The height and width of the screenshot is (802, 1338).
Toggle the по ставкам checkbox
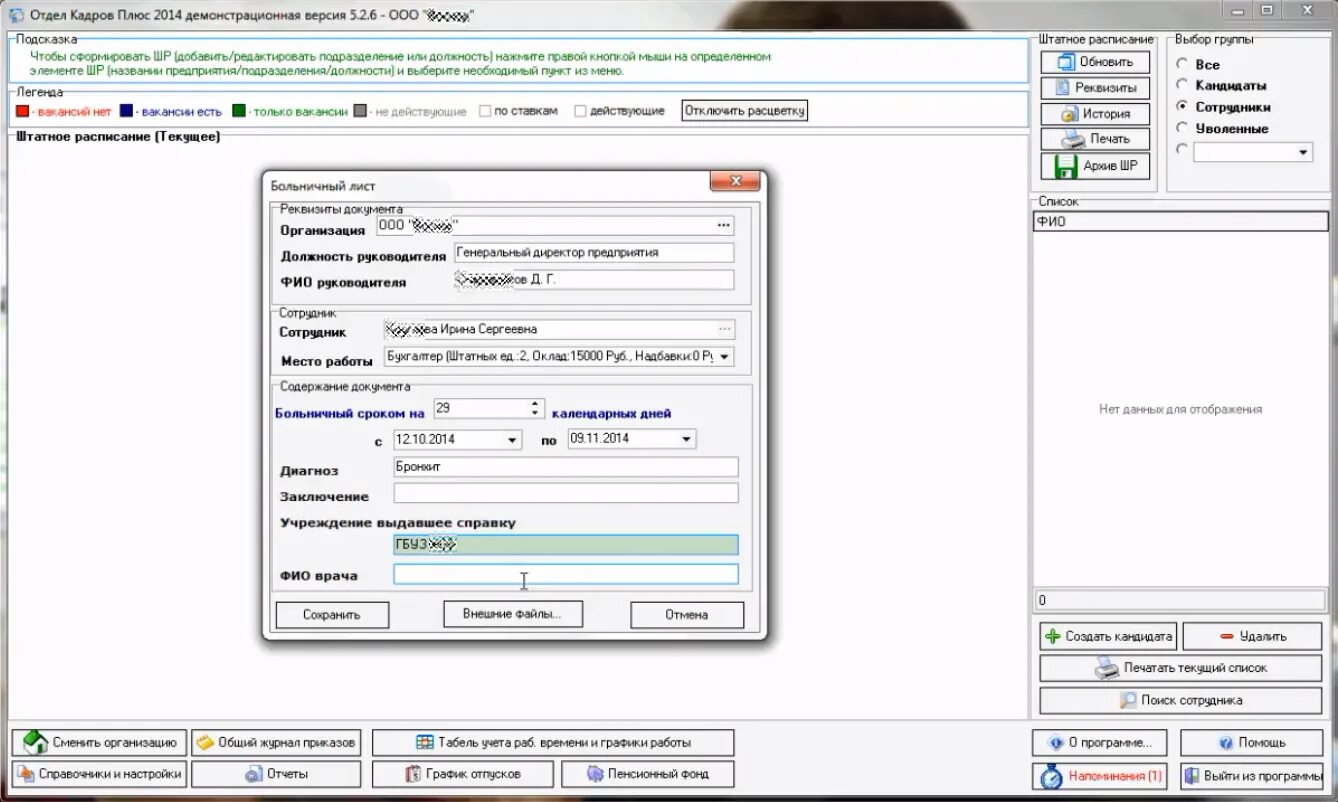coord(485,111)
